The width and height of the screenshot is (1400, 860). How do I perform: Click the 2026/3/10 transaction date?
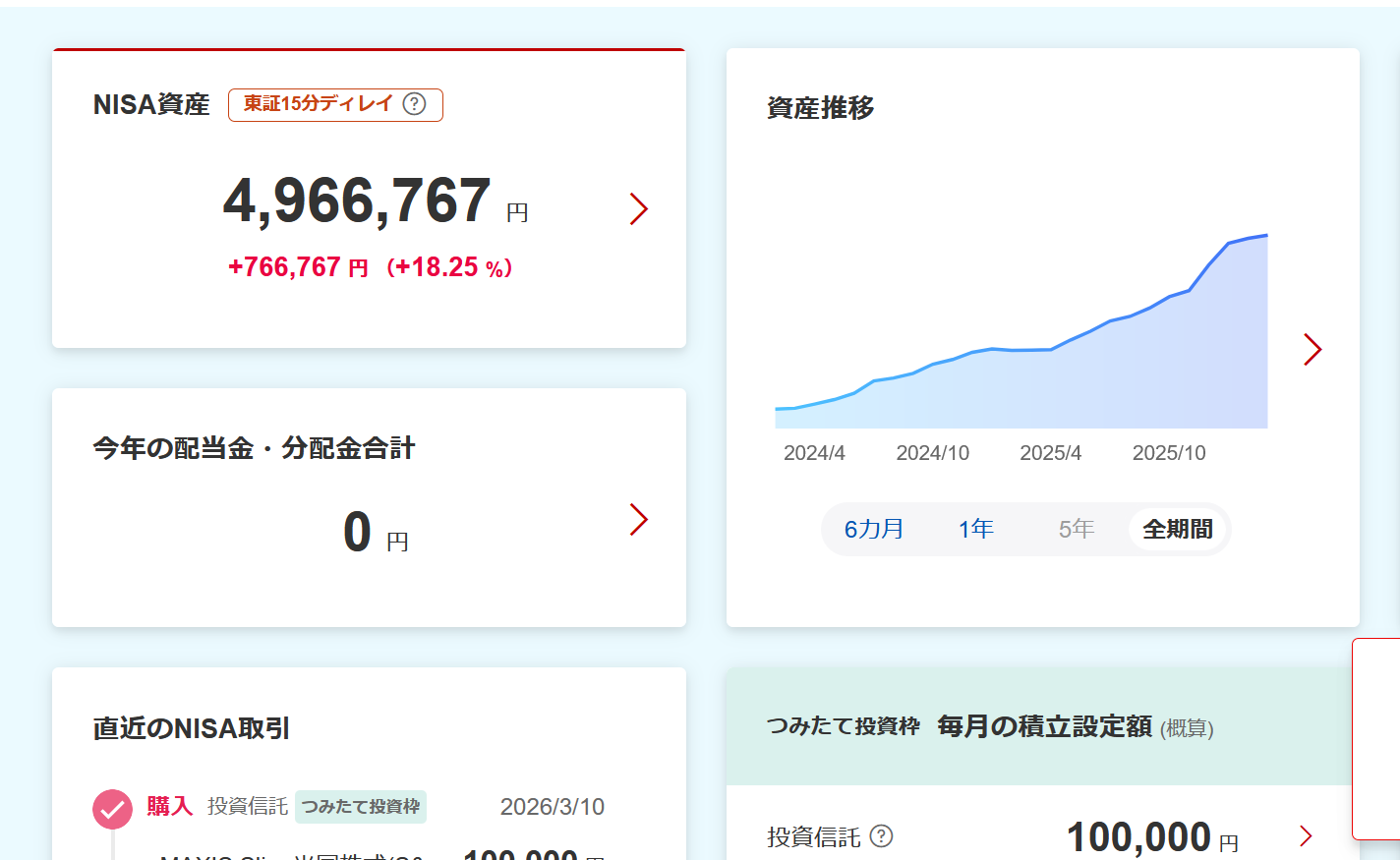click(x=552, y=807)
